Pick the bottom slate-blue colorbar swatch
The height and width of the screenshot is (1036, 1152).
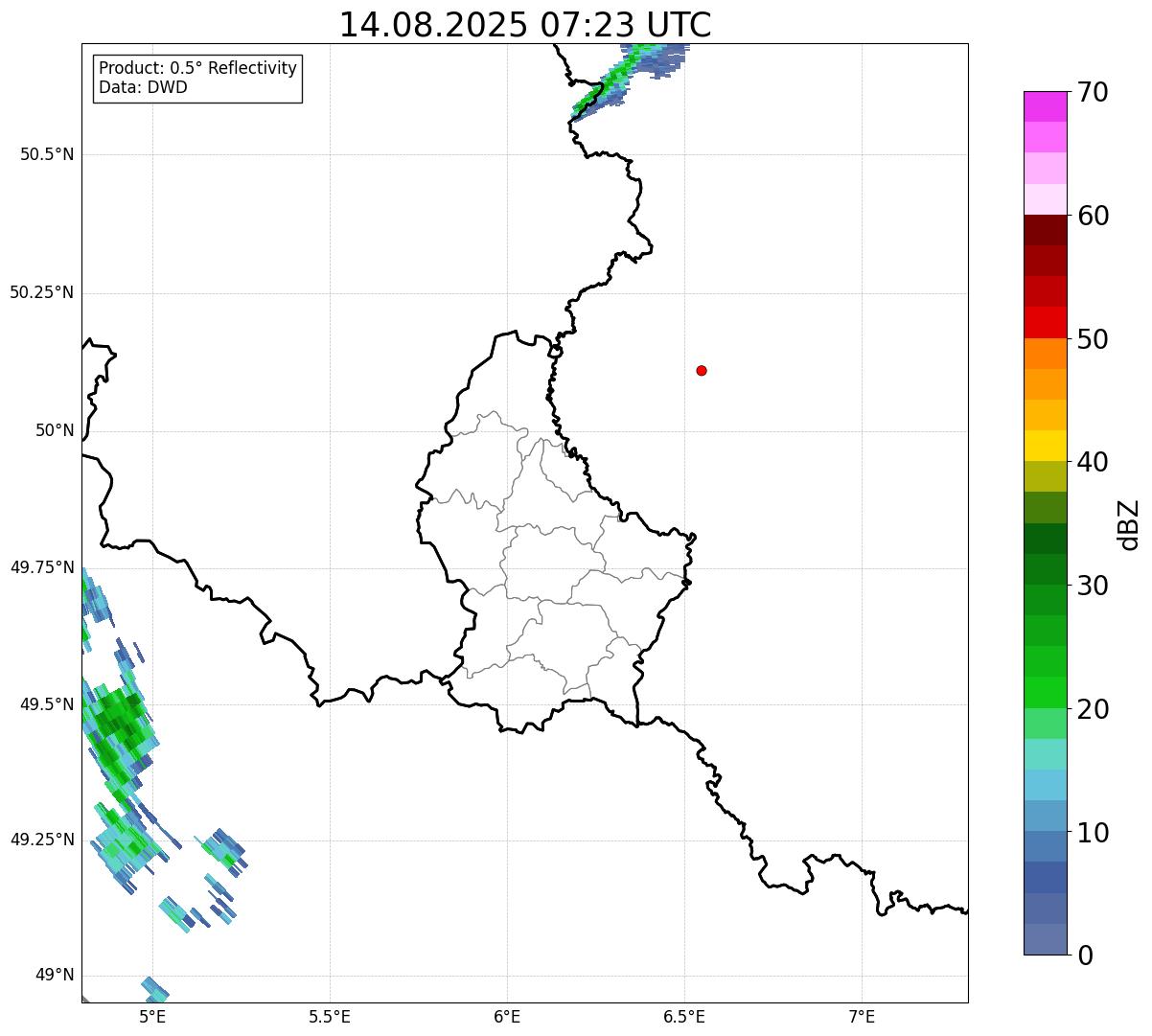tap(1045, 939)
